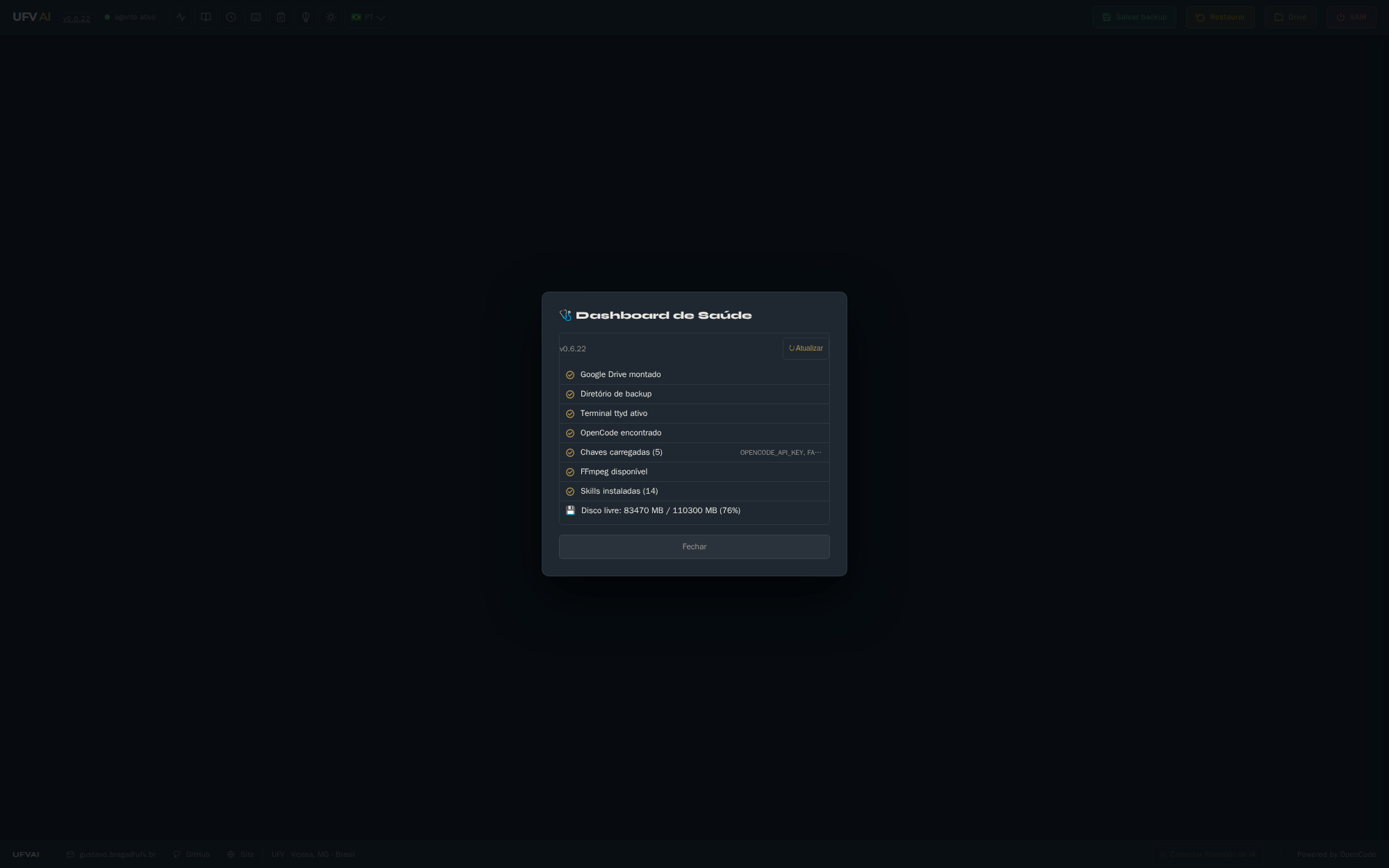Click the clock history icon in the toolbar
This screenshot has height=868, width=1389.
(x=231, y=17)
